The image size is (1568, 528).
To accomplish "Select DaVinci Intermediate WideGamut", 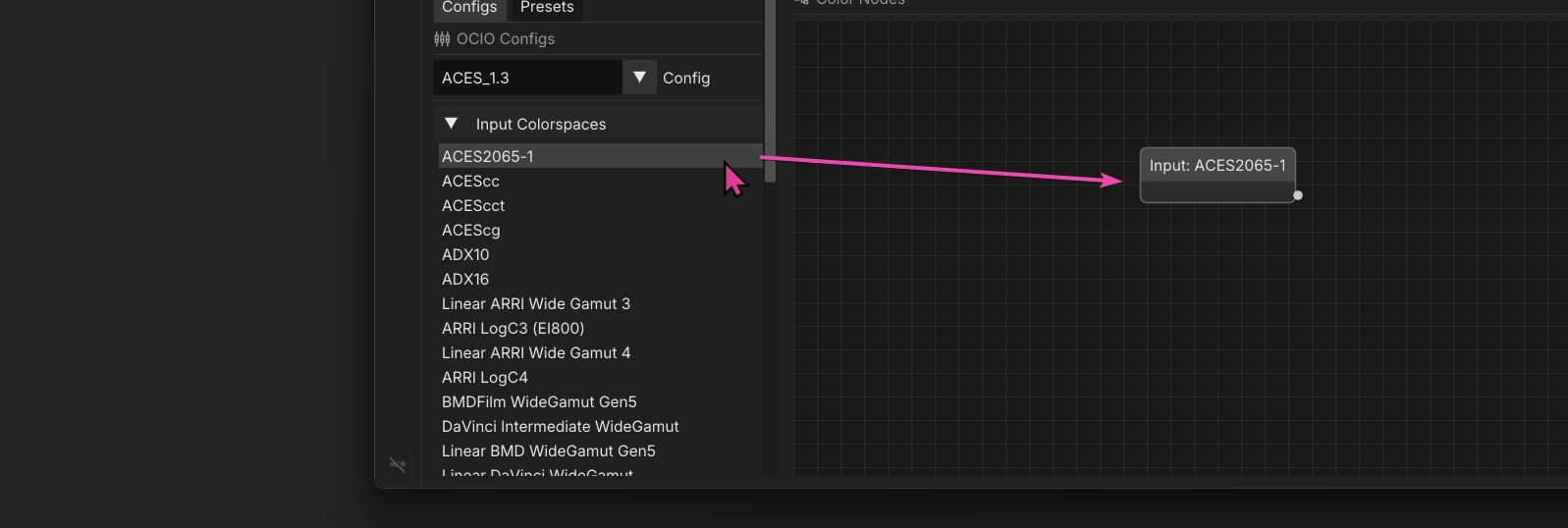I will pyautogui.click(x=561, y=427).
